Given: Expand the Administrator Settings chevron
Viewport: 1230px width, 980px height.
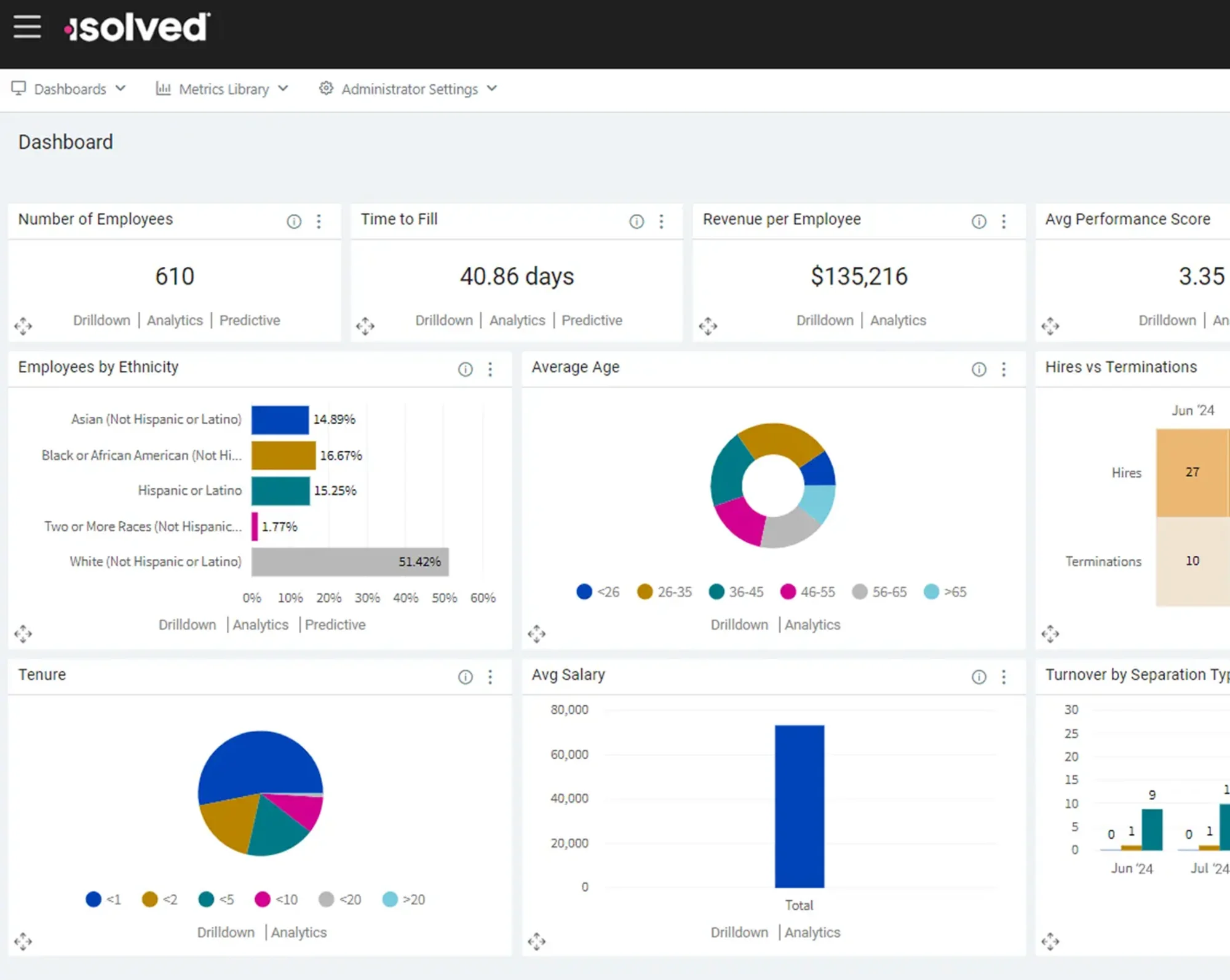Looking at the screenshot, I should coord(492,89).
